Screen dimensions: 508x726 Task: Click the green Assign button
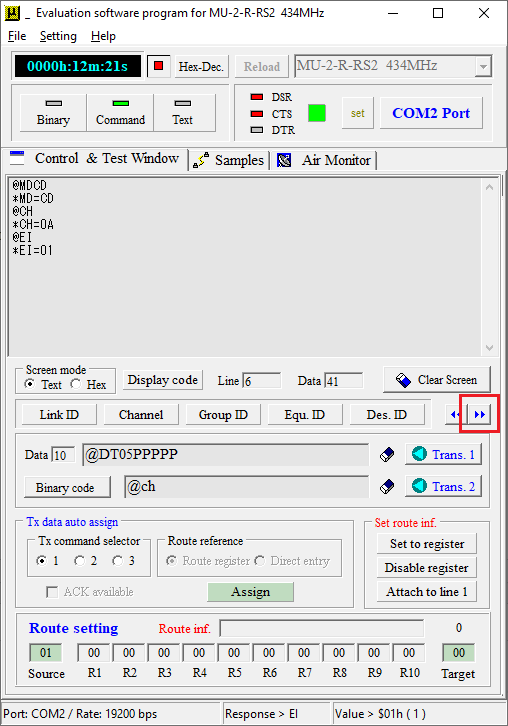[x=251, y=592]
